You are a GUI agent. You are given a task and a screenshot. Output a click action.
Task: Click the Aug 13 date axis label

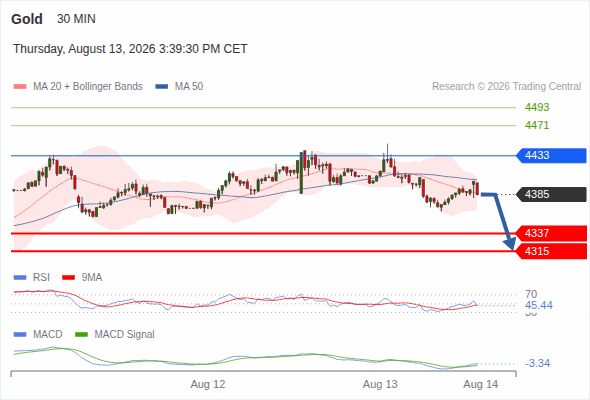tap(380, 384)
